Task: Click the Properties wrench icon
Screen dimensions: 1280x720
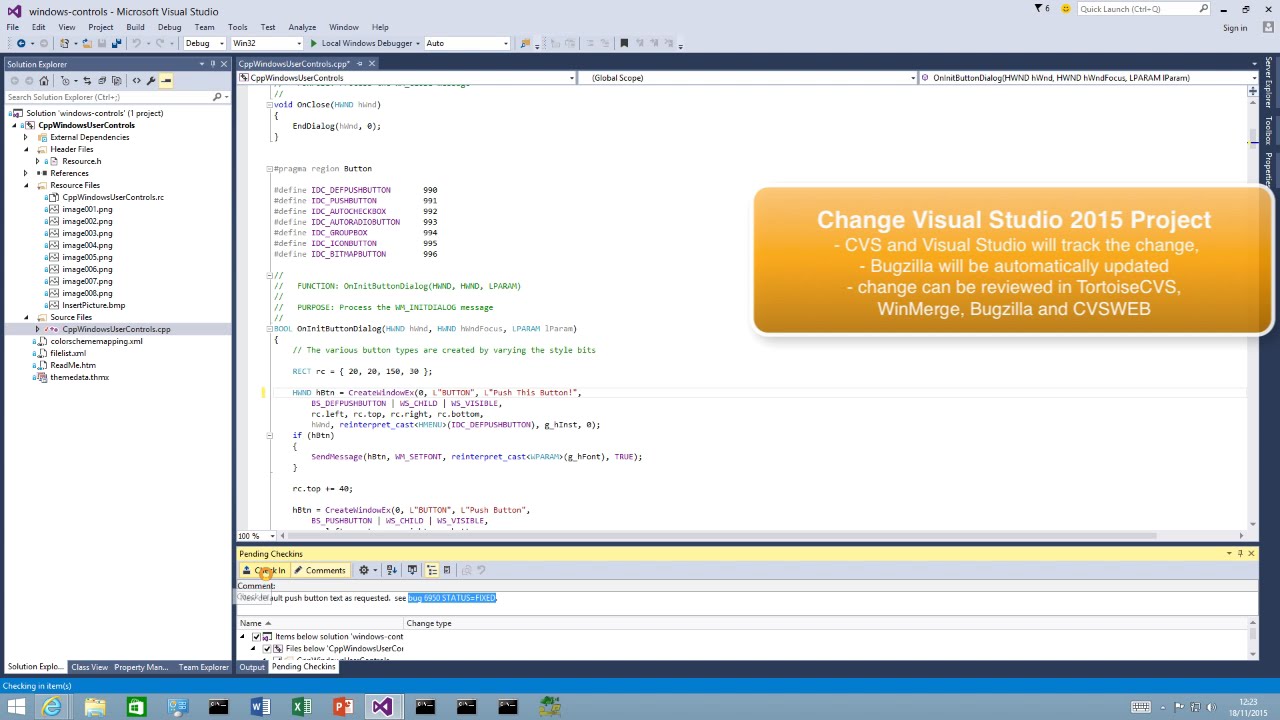Action: 151,80
